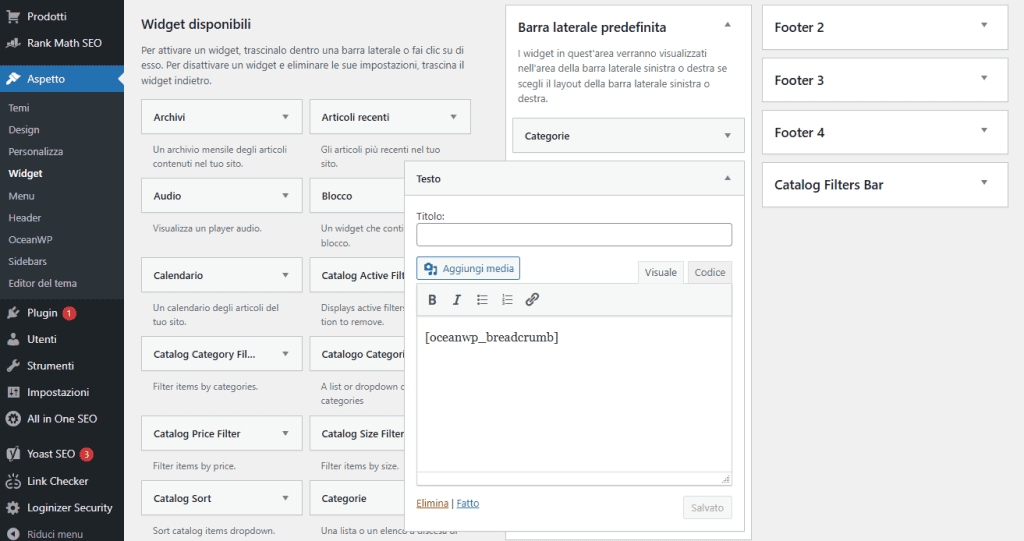
Task: Click the Riduci menu collapse arrow icon
Action: [x=13, y=534]
